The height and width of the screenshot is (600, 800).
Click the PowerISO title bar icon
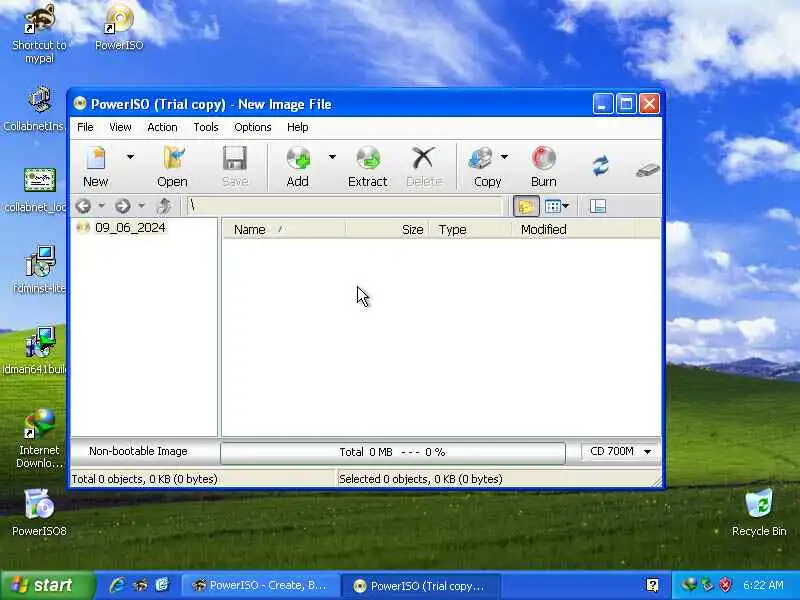[x=80, y=104]
